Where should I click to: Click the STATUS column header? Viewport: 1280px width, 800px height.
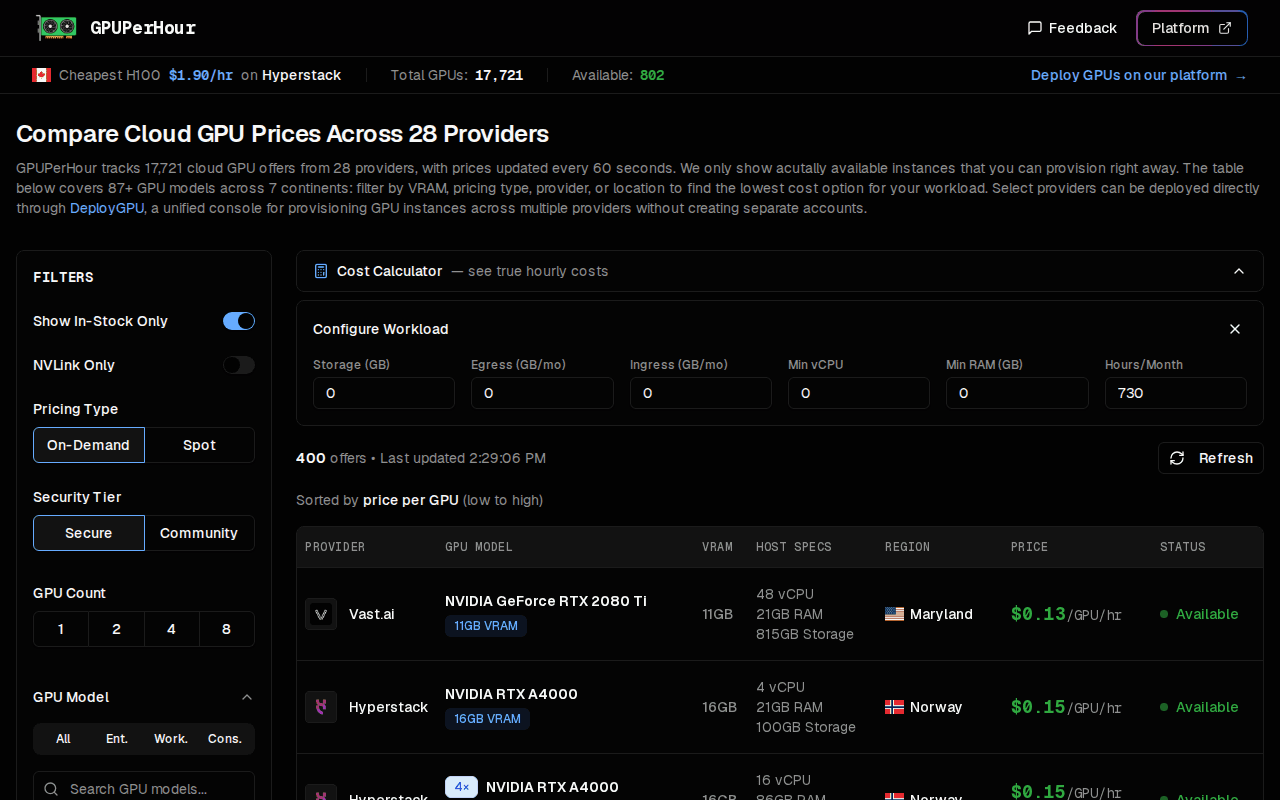click(1183, 547)
